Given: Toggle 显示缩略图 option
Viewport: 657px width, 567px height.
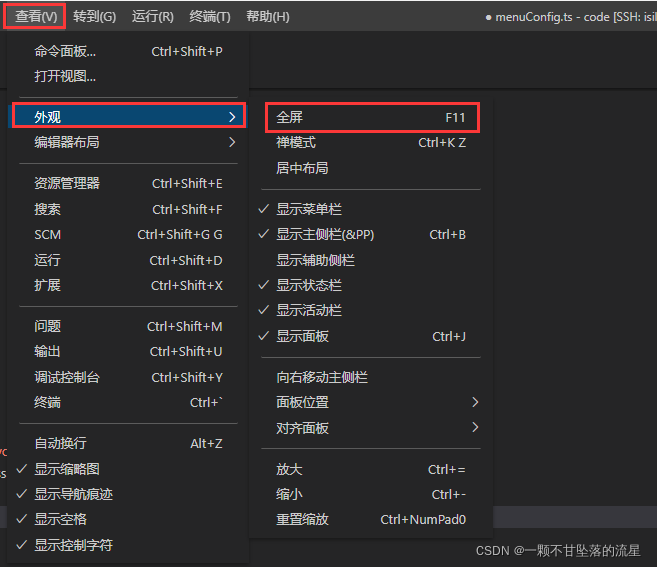Looking at the screenshot, I should [128, 469].
